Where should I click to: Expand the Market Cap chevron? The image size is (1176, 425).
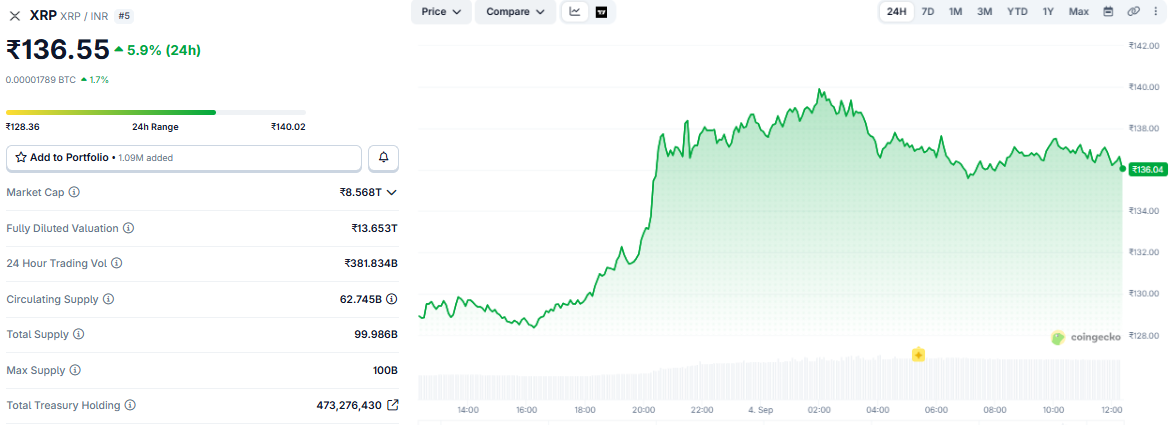coord(391,193)
